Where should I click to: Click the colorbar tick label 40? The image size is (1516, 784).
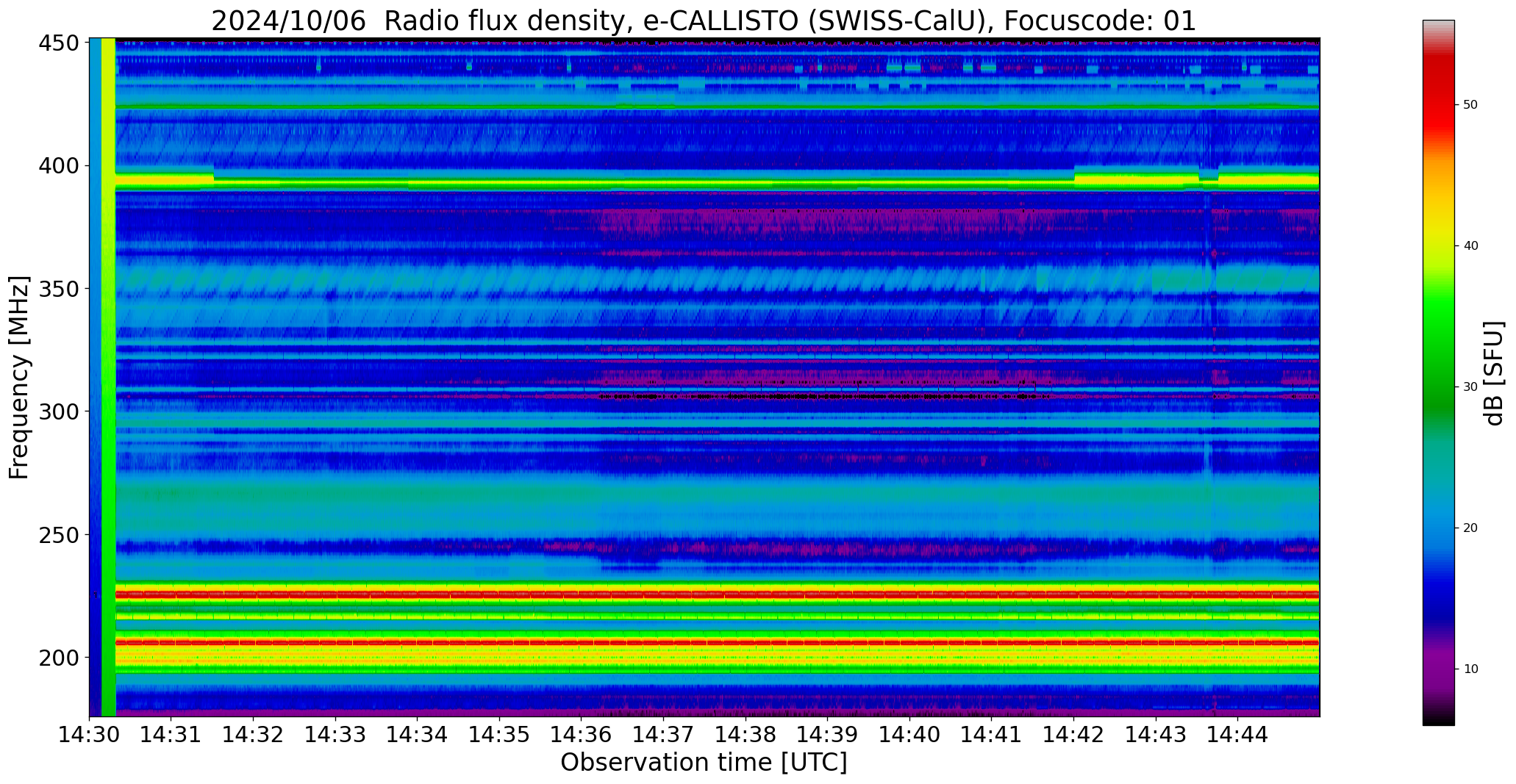pos(1470,246)
